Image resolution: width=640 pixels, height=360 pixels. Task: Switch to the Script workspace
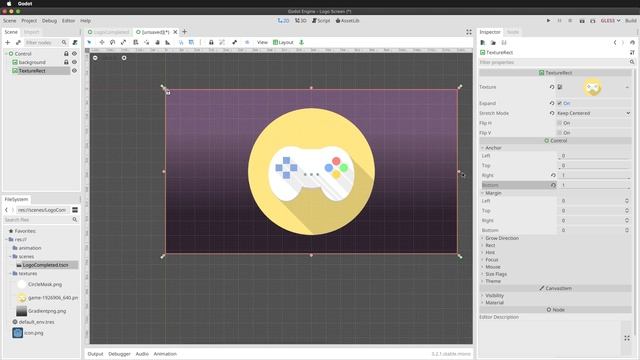coord(321,20)
